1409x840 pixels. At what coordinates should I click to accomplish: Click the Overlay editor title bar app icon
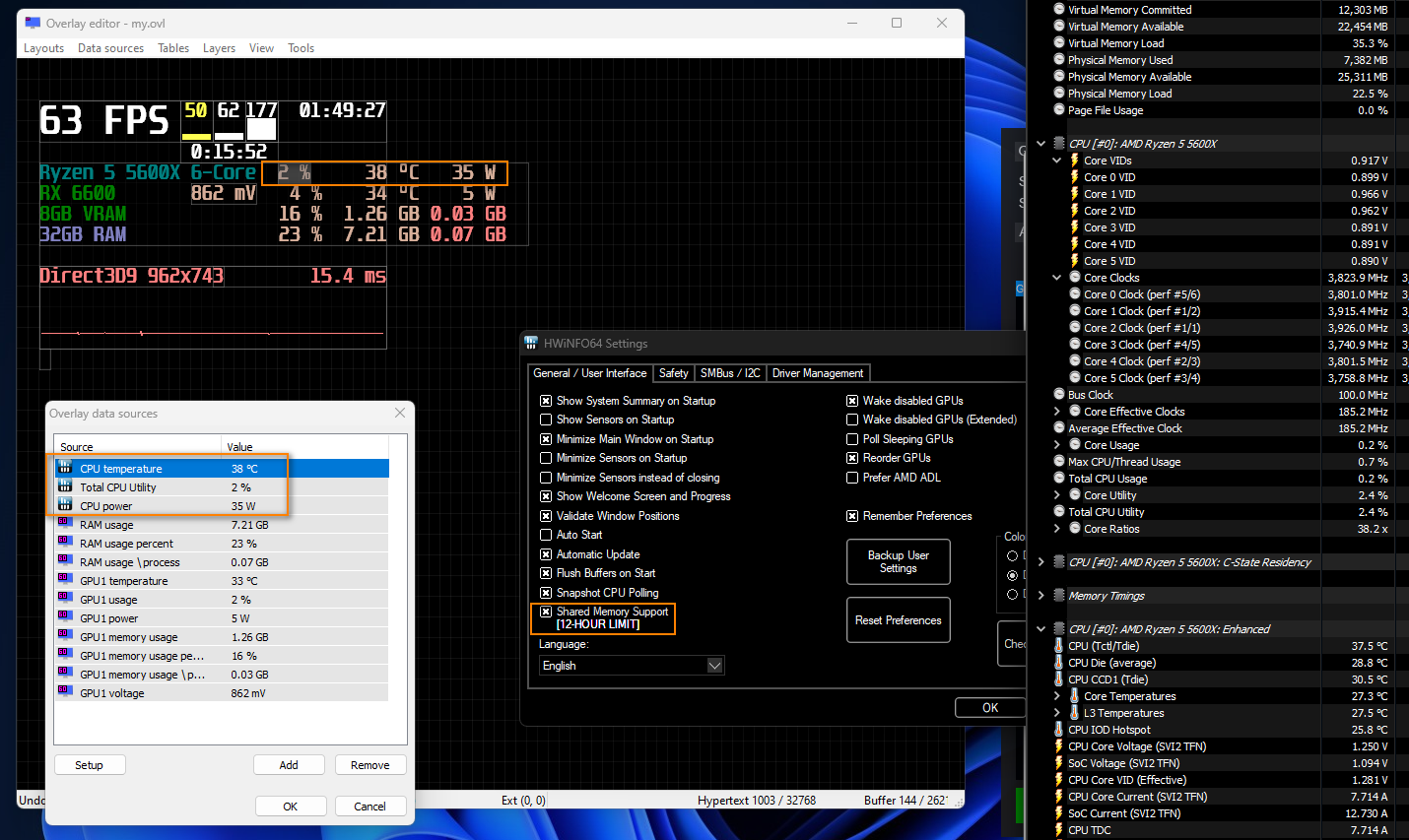pos(33,23)
